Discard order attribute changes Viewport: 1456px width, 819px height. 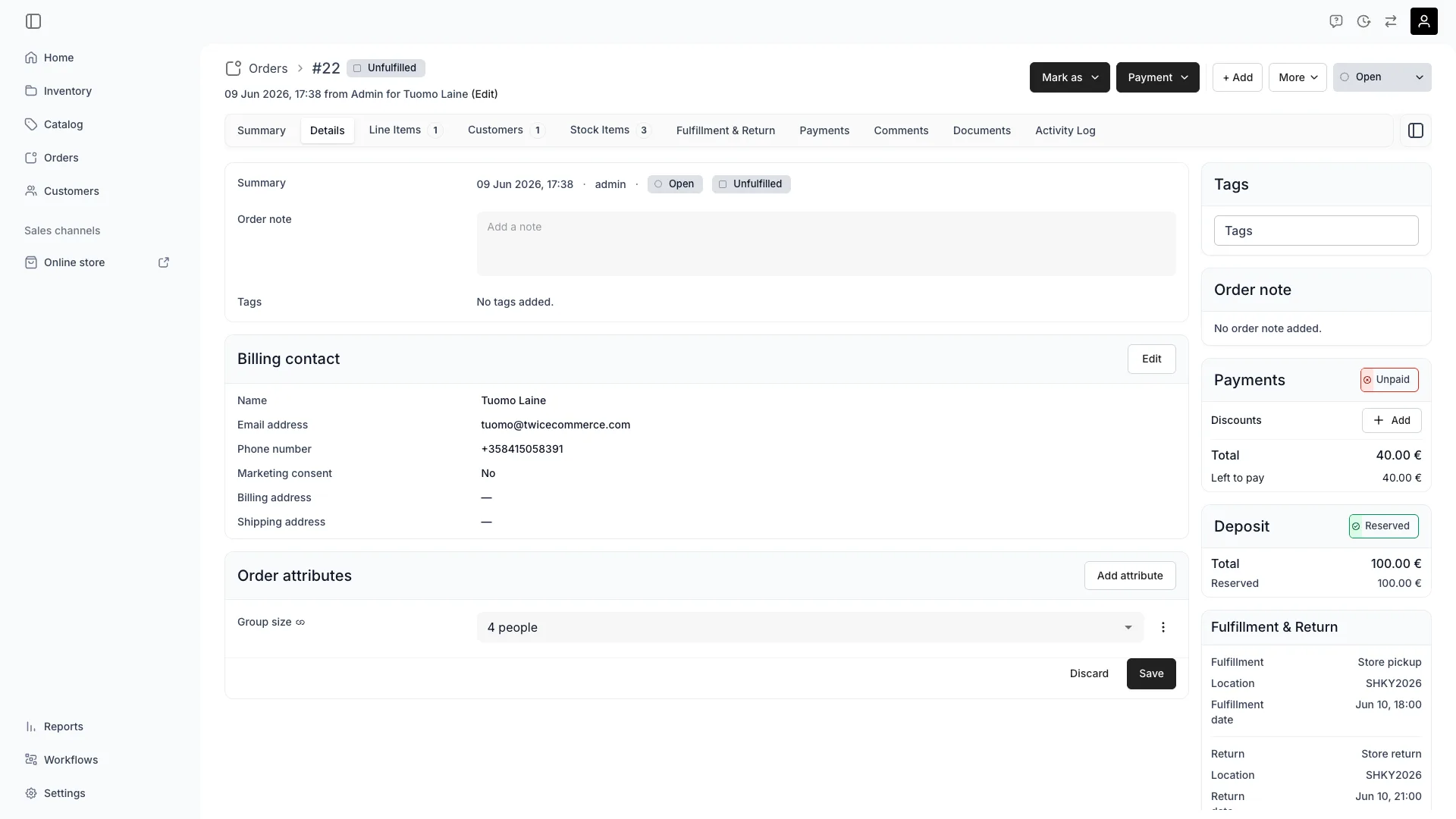click(x=1089, y=673)
